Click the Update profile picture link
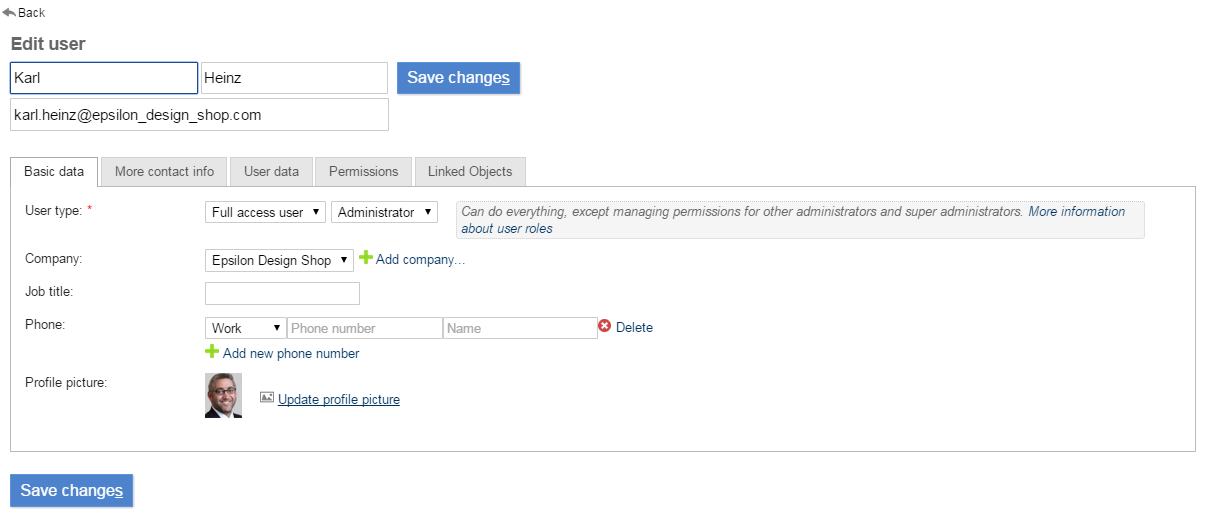 pyautogui.click(x=339, y=399)
